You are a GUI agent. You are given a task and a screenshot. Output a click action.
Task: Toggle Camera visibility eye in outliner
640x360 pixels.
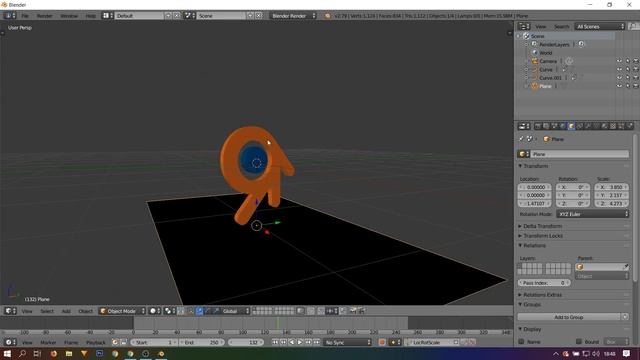tap(619, 61)
